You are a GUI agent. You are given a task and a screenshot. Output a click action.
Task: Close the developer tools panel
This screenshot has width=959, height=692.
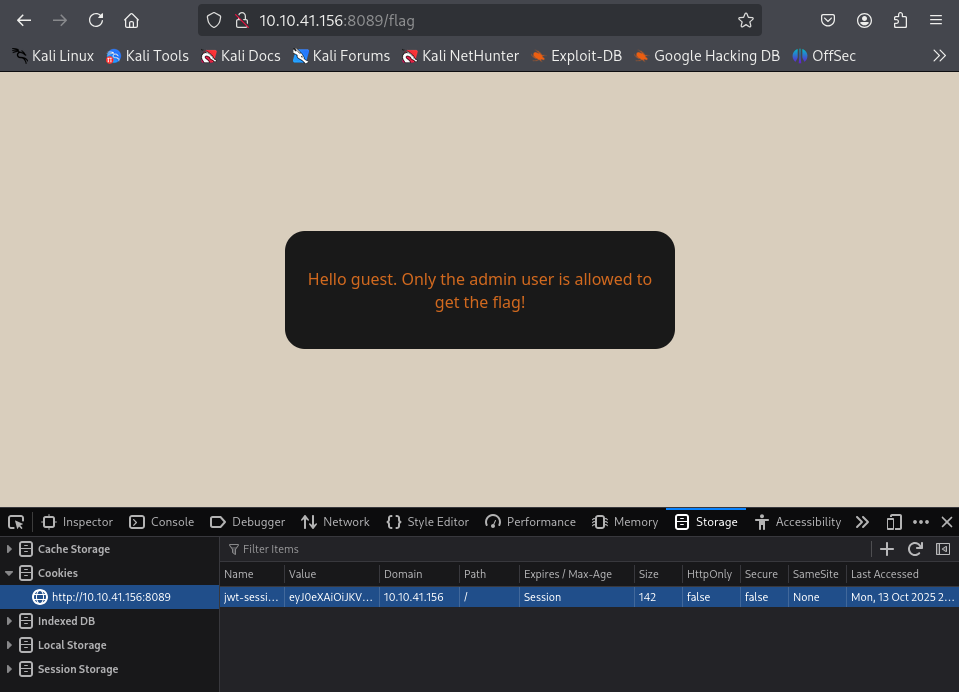(x=947, y=522)
